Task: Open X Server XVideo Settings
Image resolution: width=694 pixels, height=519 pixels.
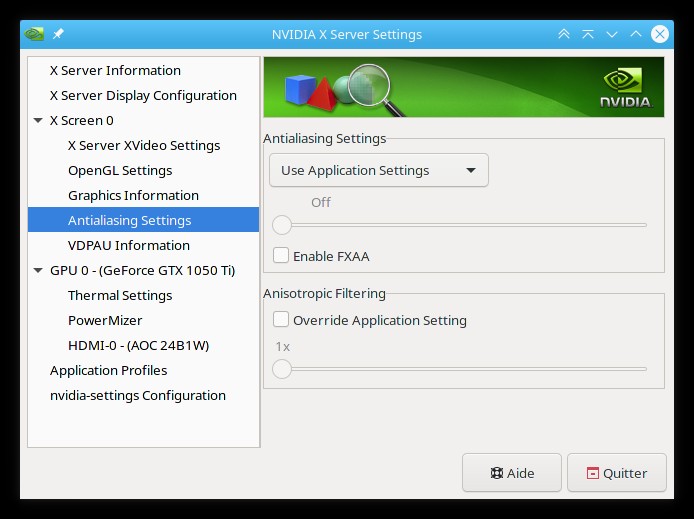Action: [x=144, y=146]
